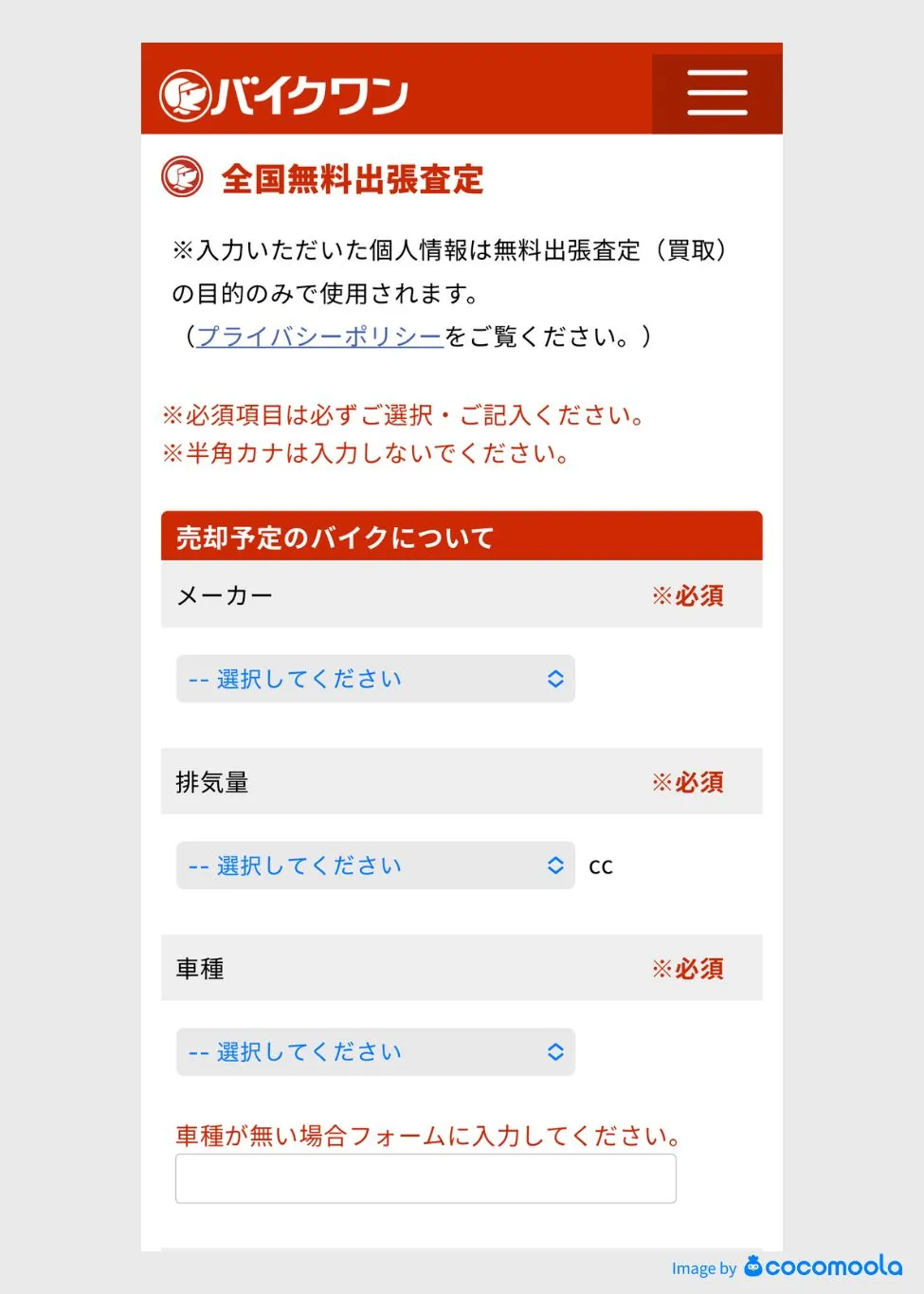The image size is (924, 1294).
Task: Click the バイクワン wordmark in the header
Action: click(309, 96)
